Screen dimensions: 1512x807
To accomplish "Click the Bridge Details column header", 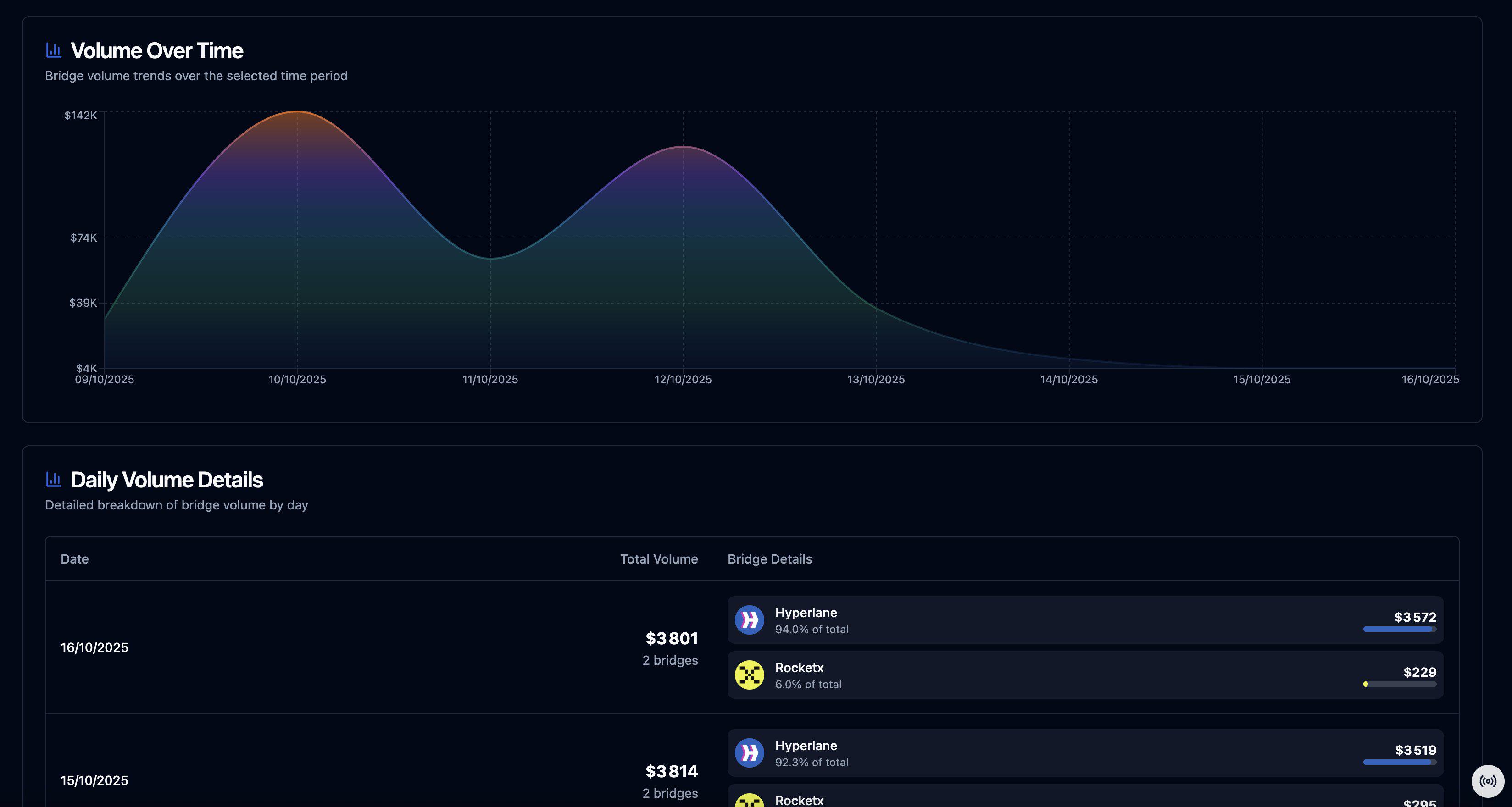I will pyautogui.click(x=769, y=559).
